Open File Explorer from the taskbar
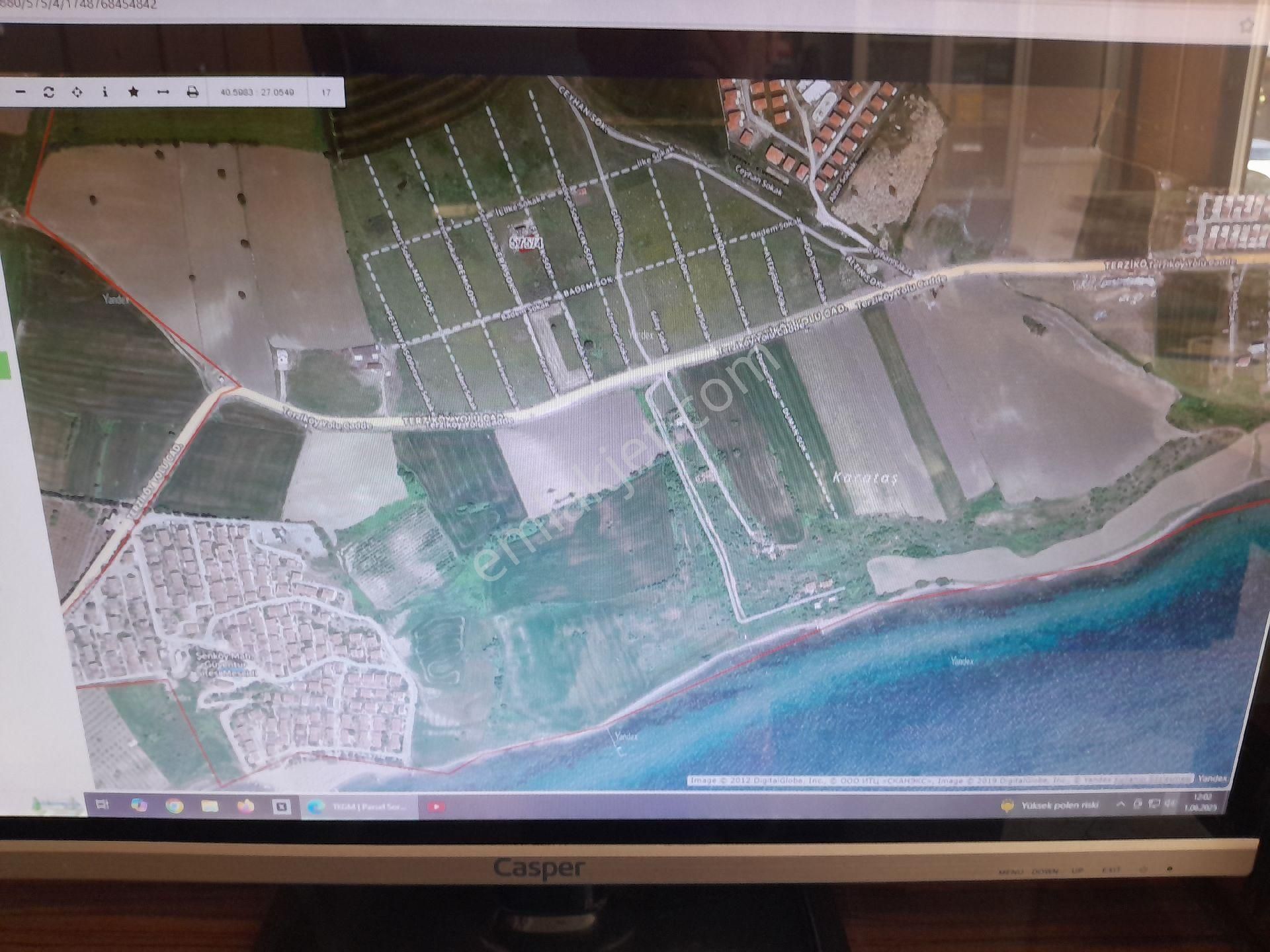Screen dimensions: 1270x952 click(x=210, y=806)
